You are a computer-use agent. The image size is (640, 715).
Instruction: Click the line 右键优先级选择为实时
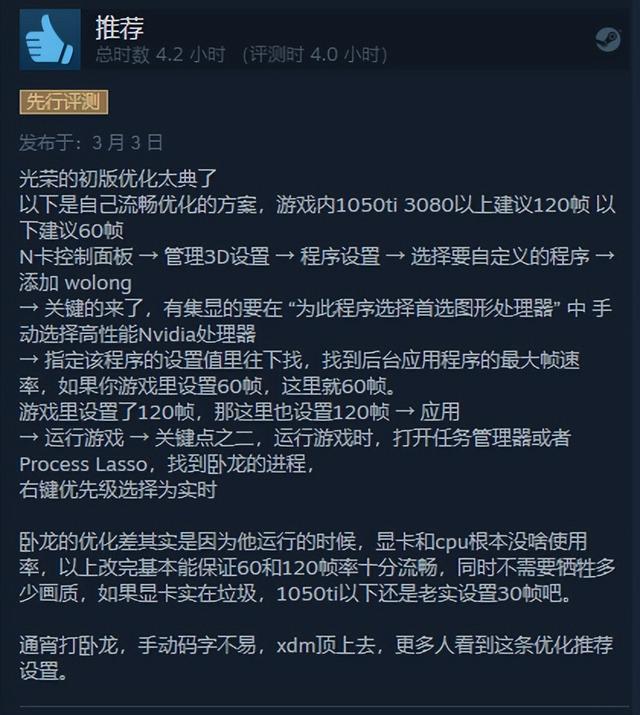coord(118,490)
